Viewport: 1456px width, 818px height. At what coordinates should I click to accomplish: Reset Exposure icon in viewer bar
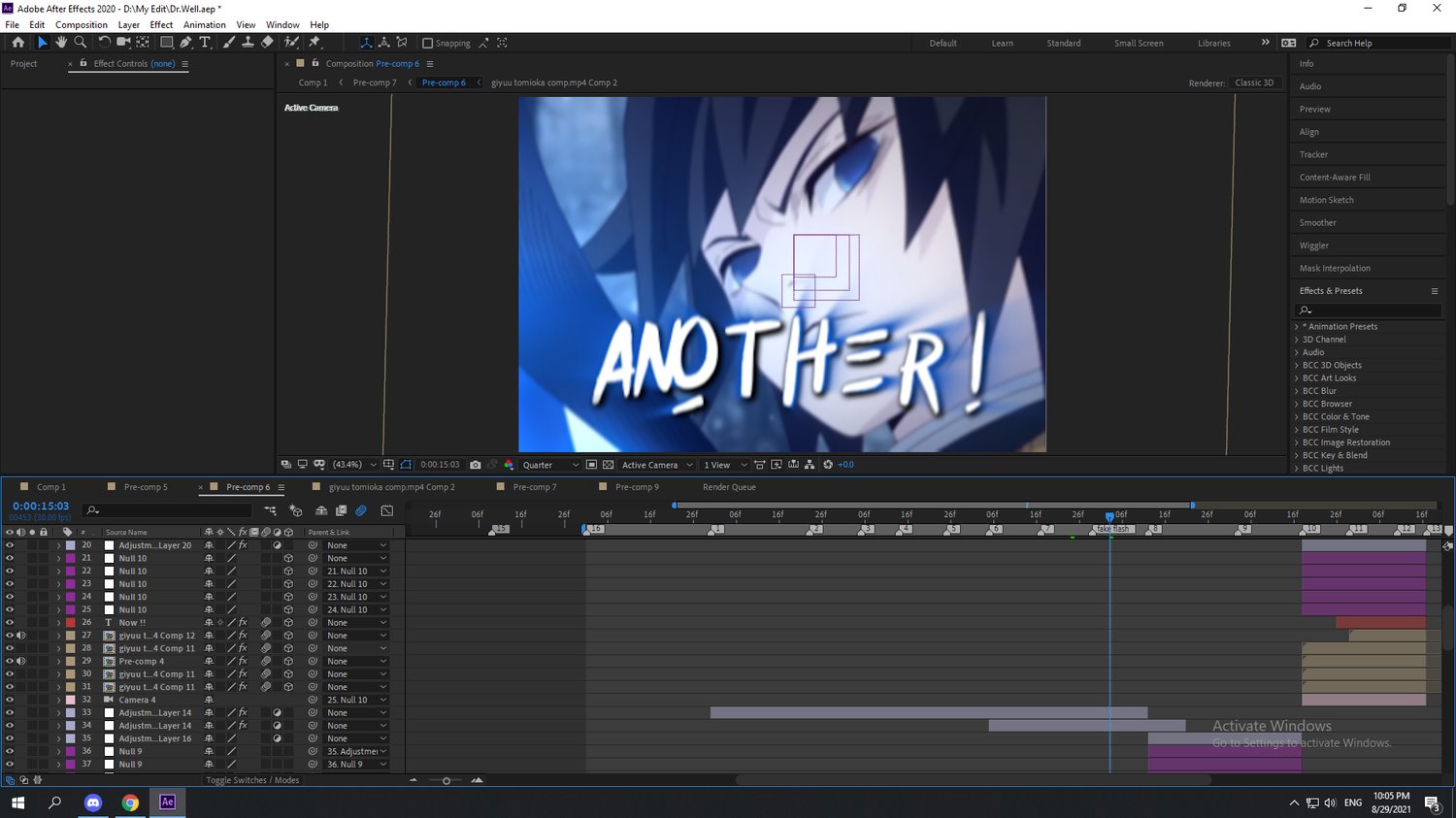point(828,465)
